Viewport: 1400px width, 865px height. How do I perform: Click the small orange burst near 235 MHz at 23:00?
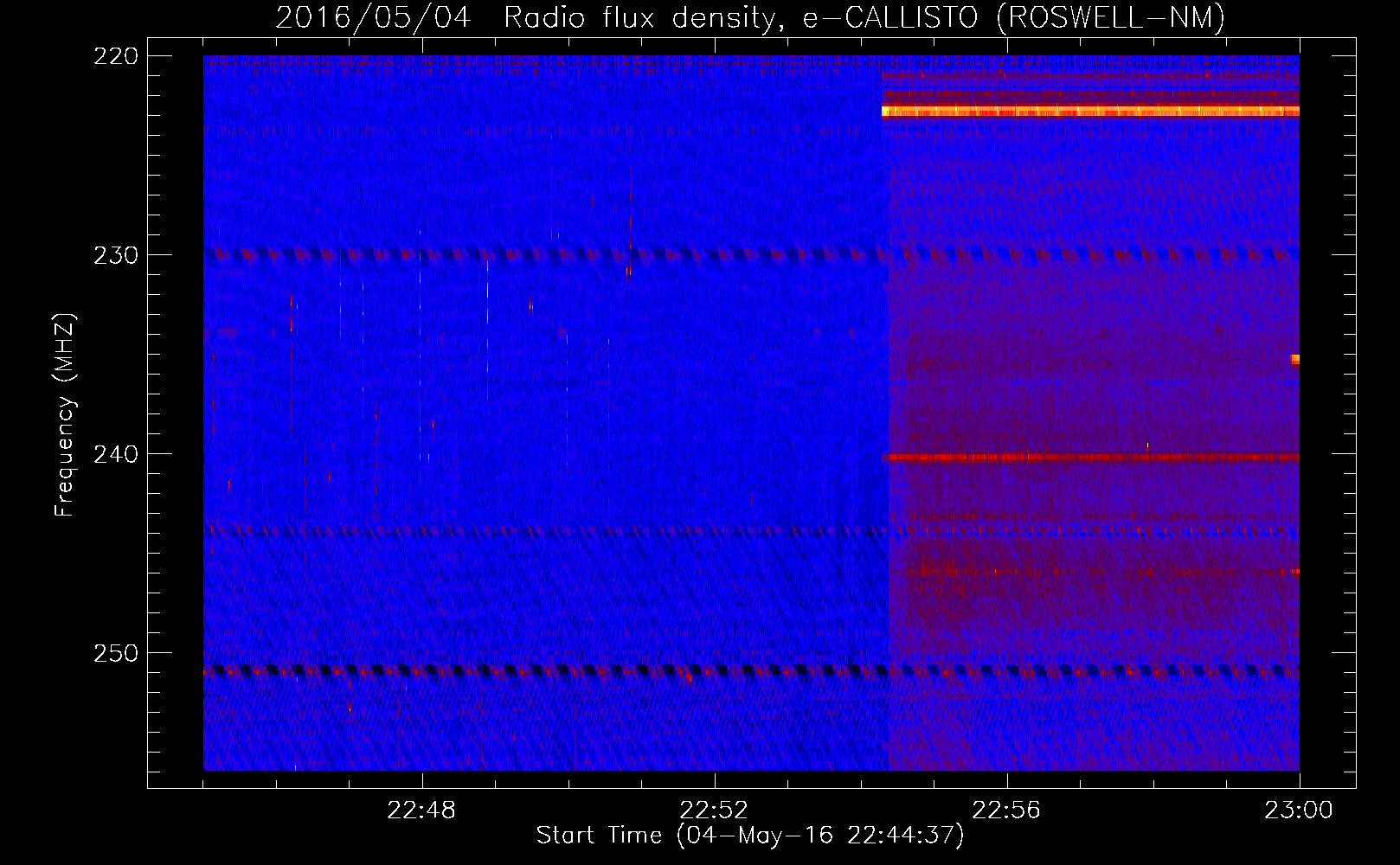[1295, 359]
